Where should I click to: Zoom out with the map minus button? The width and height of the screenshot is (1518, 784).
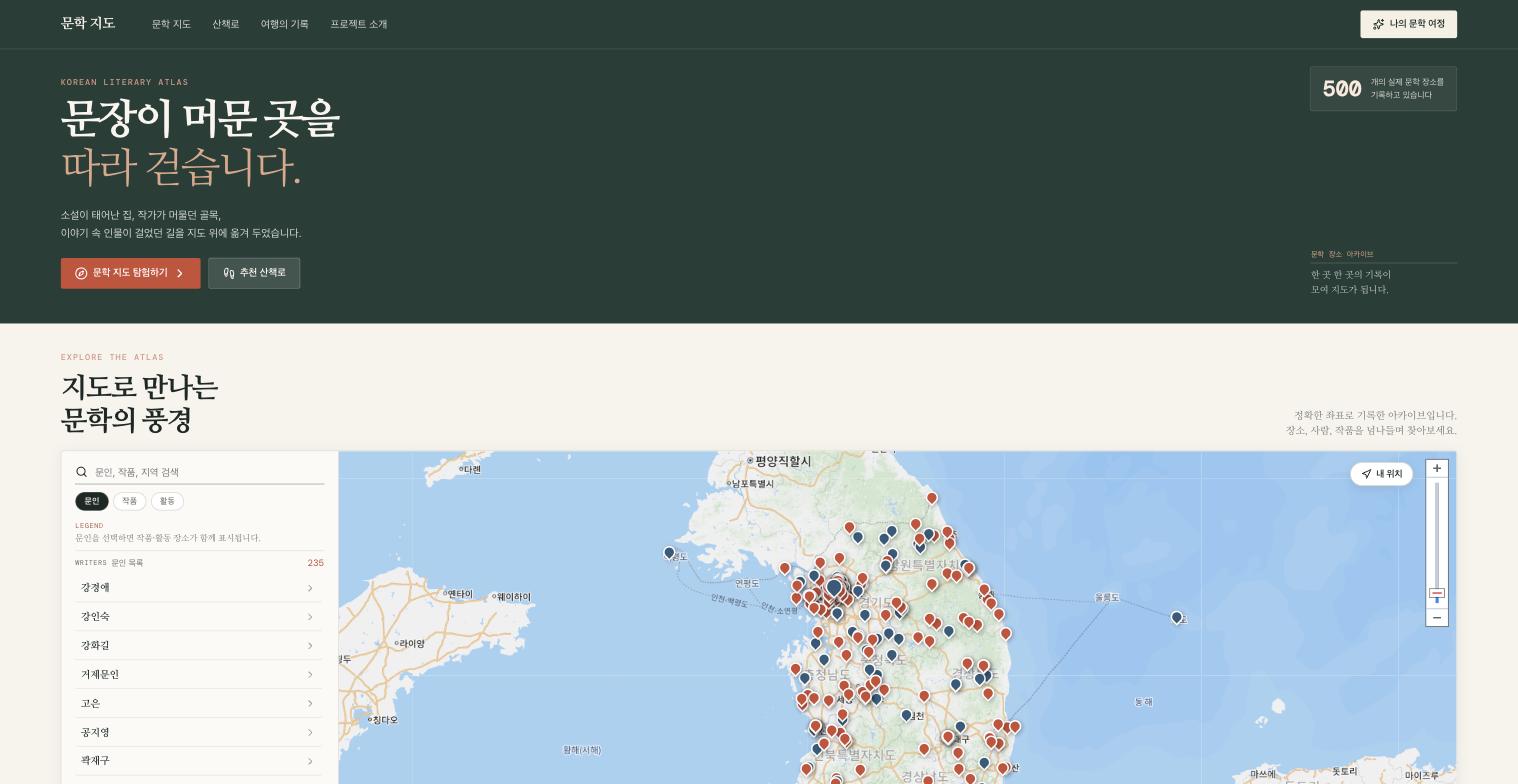(1437, 617)
